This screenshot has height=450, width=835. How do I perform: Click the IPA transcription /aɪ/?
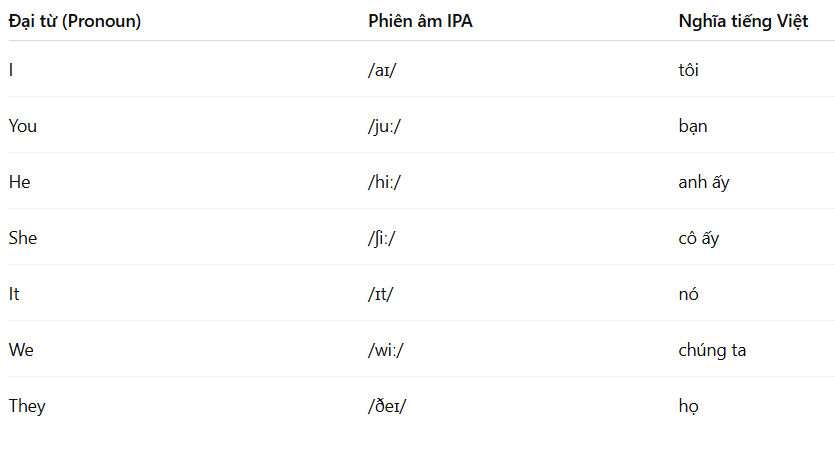tap(382, 70)
